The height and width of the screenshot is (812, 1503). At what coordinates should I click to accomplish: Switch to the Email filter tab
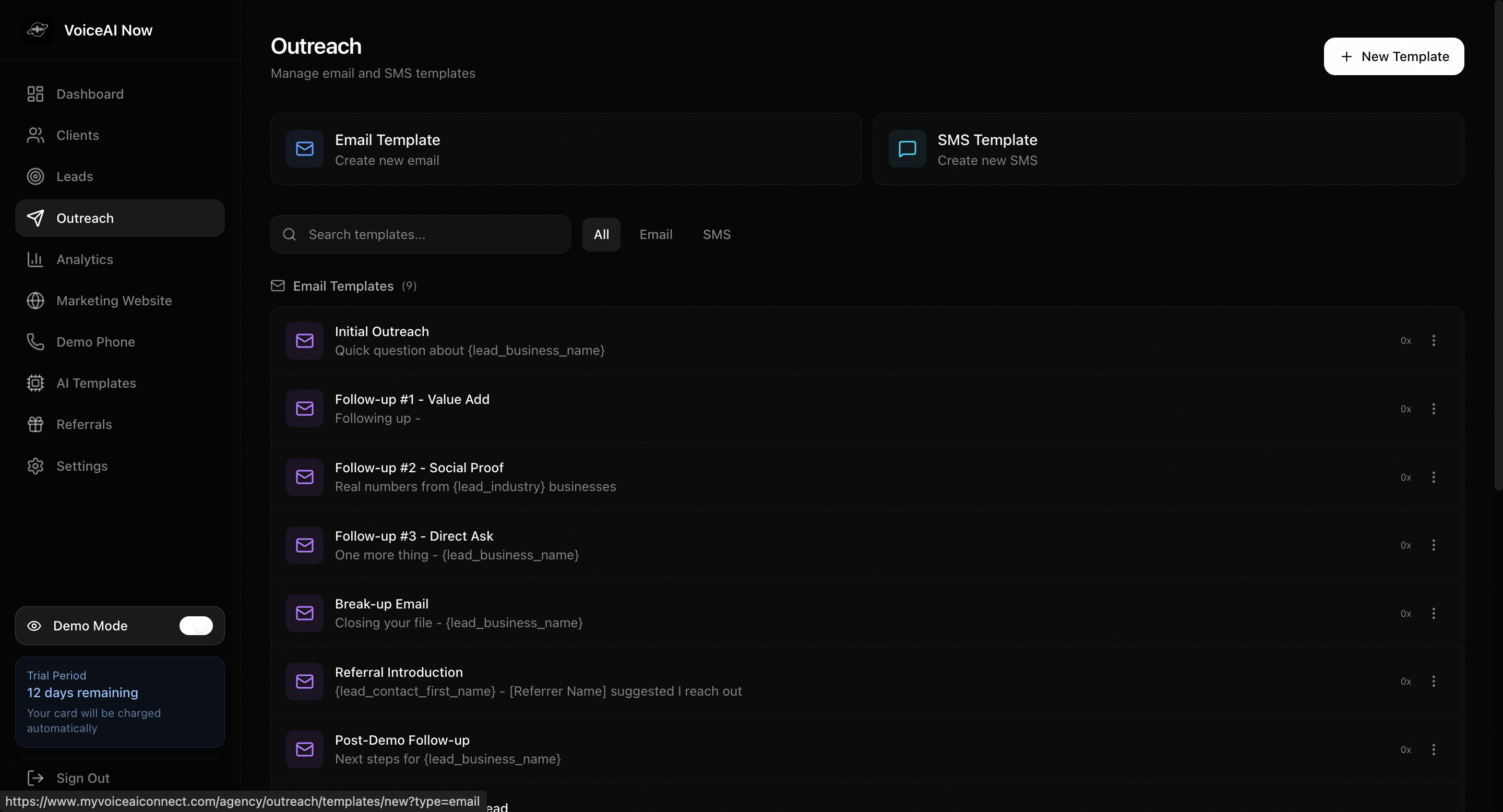pos(656,234)
